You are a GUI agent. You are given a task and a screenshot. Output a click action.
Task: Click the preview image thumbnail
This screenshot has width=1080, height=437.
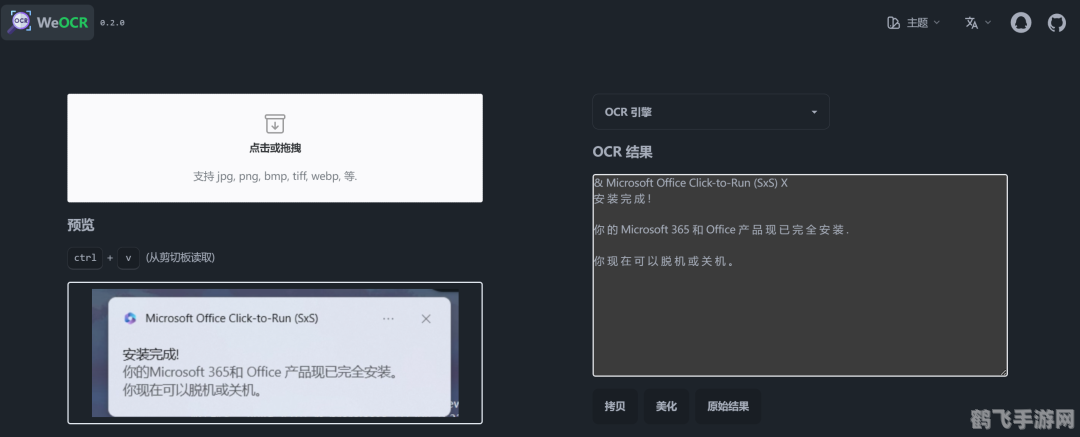tap(275, 353)
